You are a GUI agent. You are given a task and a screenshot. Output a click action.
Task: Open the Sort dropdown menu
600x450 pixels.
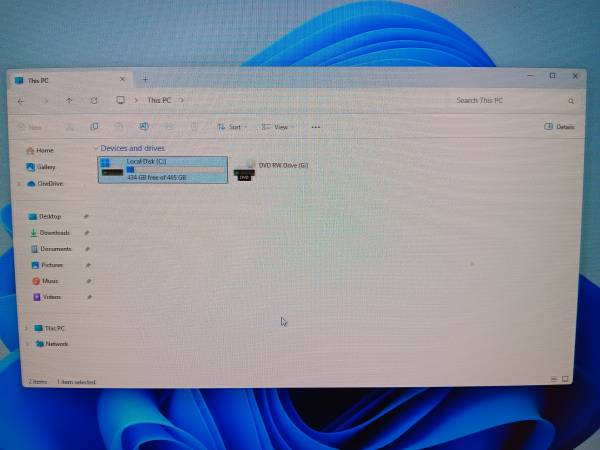point(233,127)
